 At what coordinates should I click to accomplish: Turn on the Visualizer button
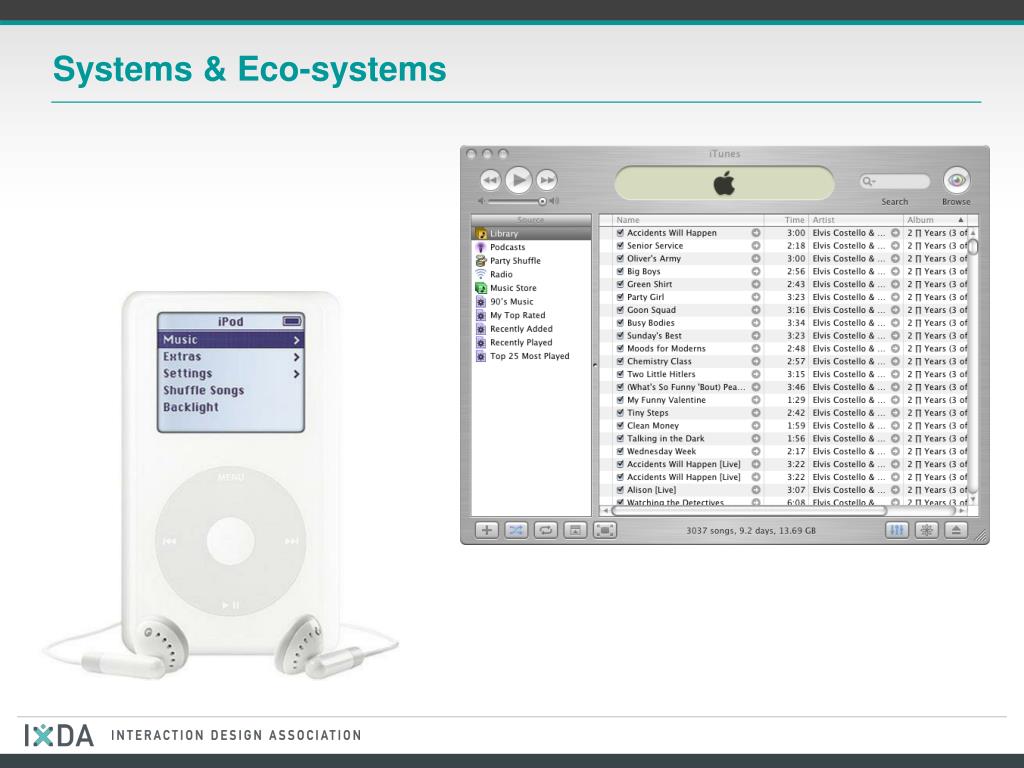point(927,530)
